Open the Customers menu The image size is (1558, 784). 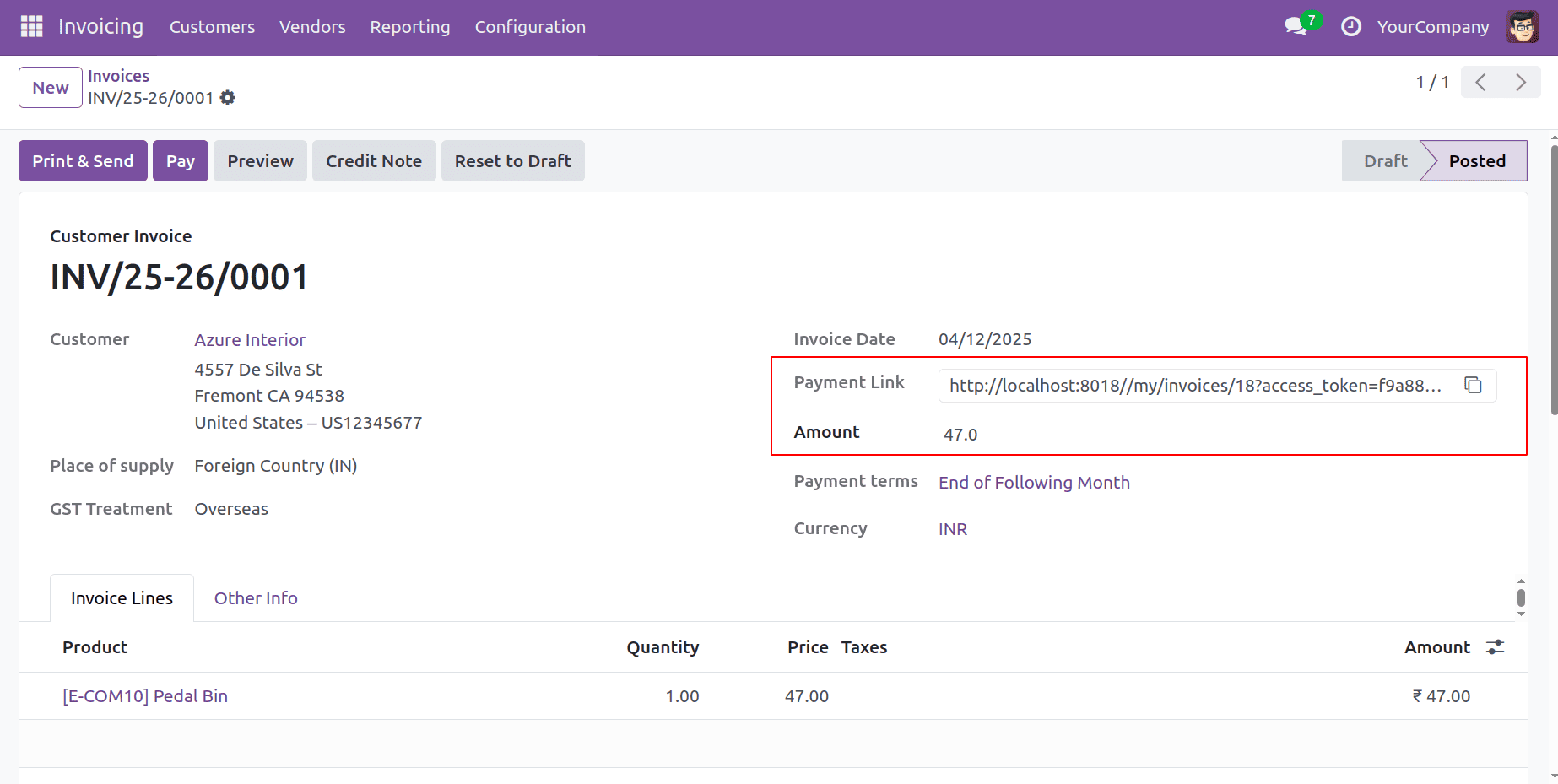coord(212,27)
